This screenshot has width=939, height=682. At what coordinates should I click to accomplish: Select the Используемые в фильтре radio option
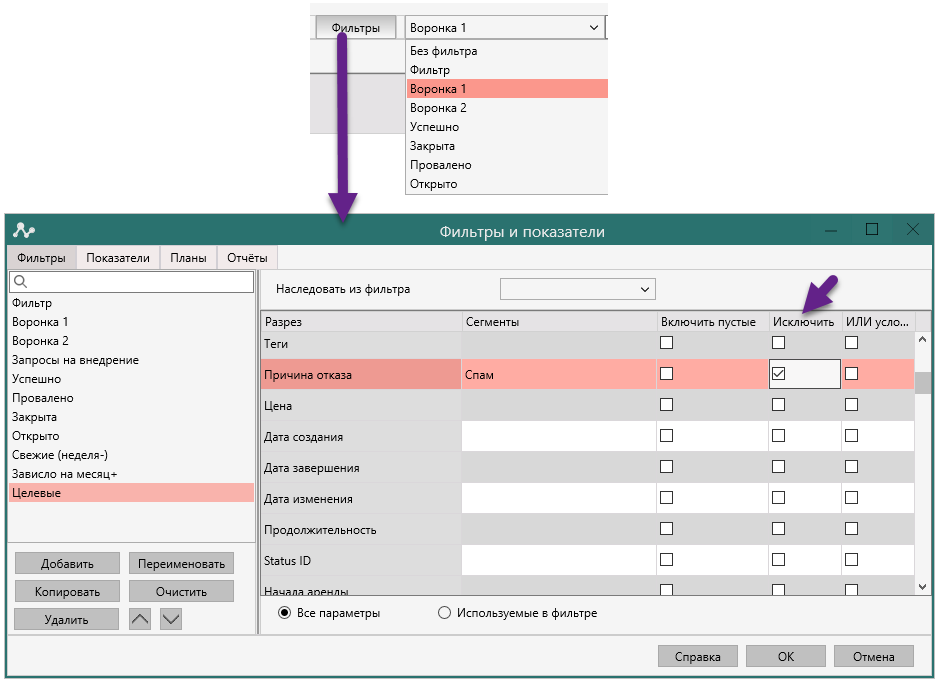445,613
